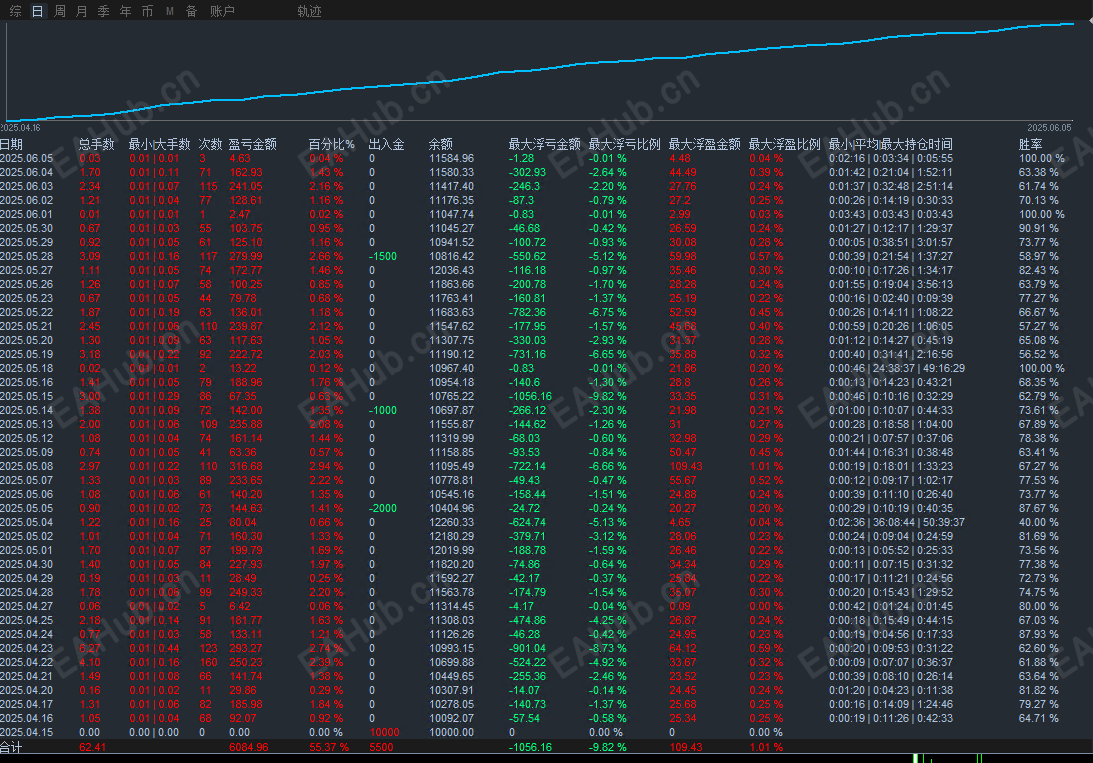
Task: Click floating loss ratio -8.73 %
Action: [x=608, y=648]
